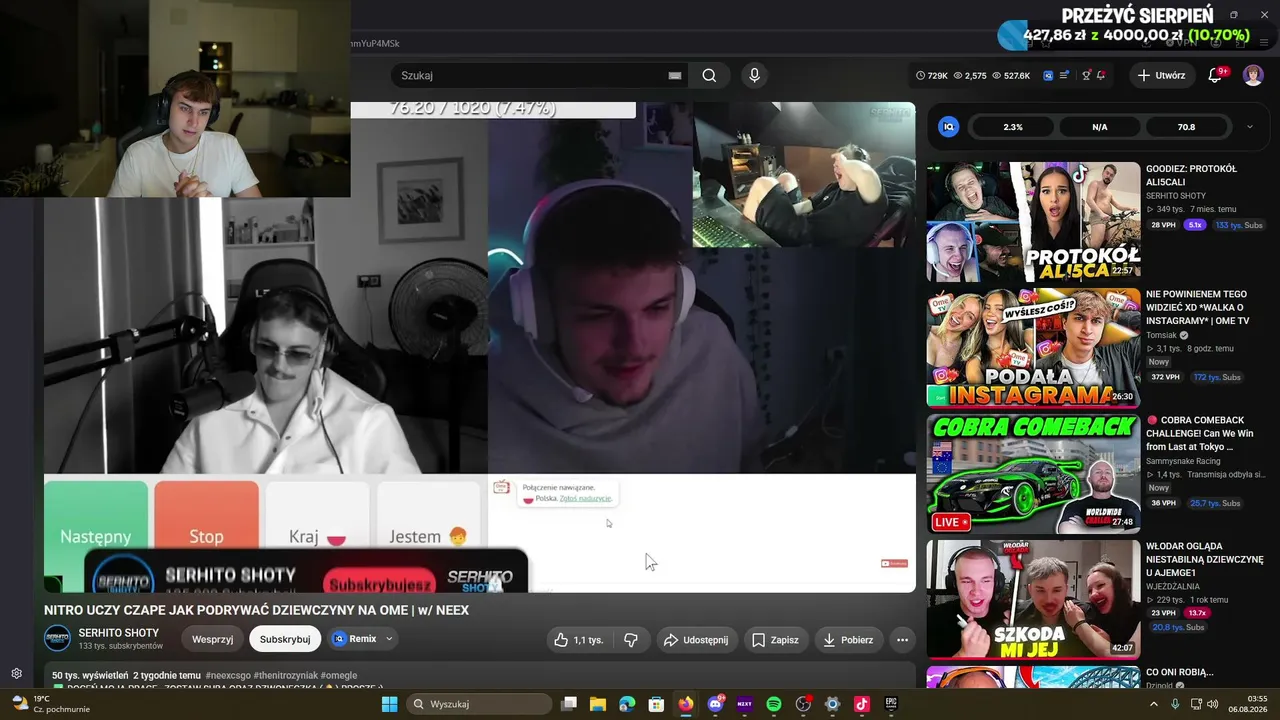This screenshot has height=720, width=1280.
Task: Click the 729K clock stat in header
Action: point(931,75)
